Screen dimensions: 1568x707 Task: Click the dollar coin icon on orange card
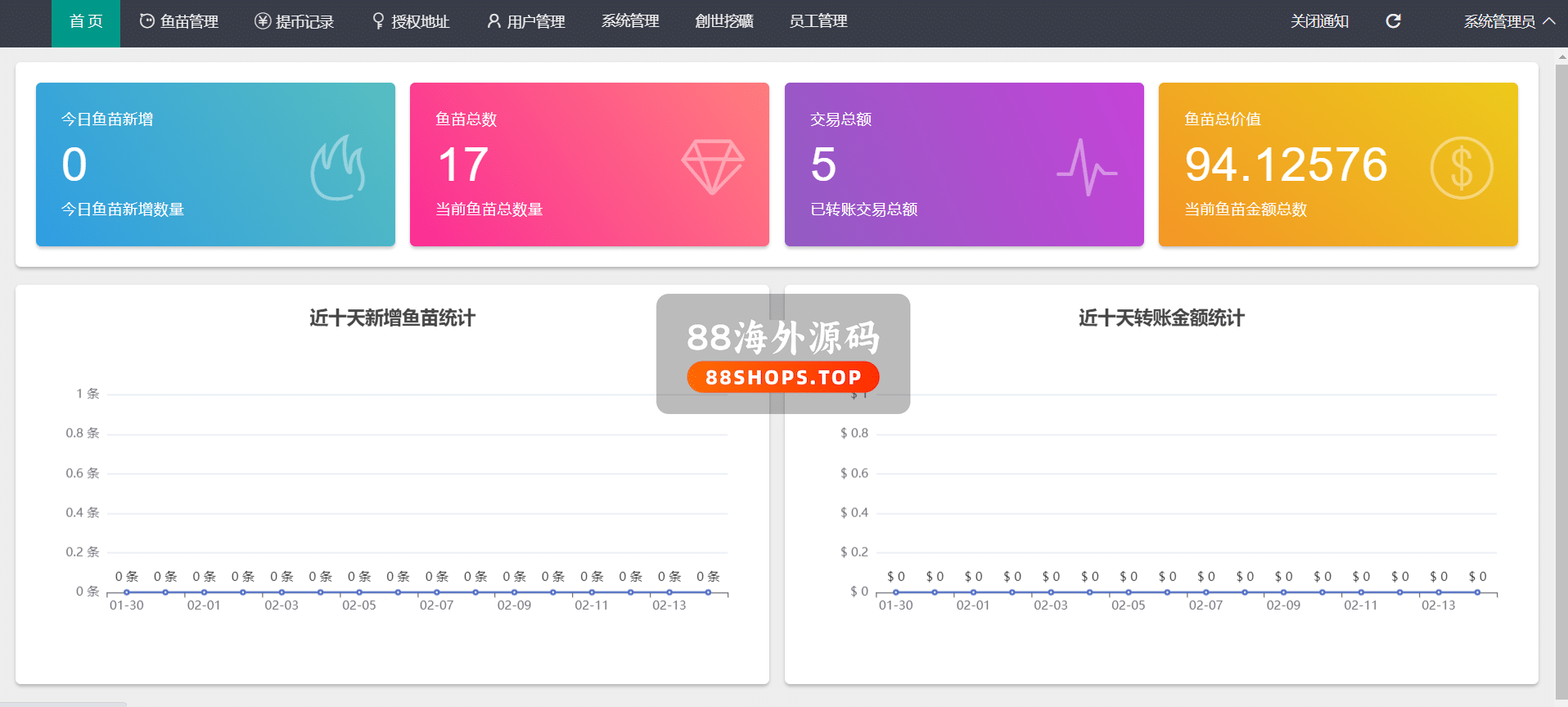[1461, 168]
